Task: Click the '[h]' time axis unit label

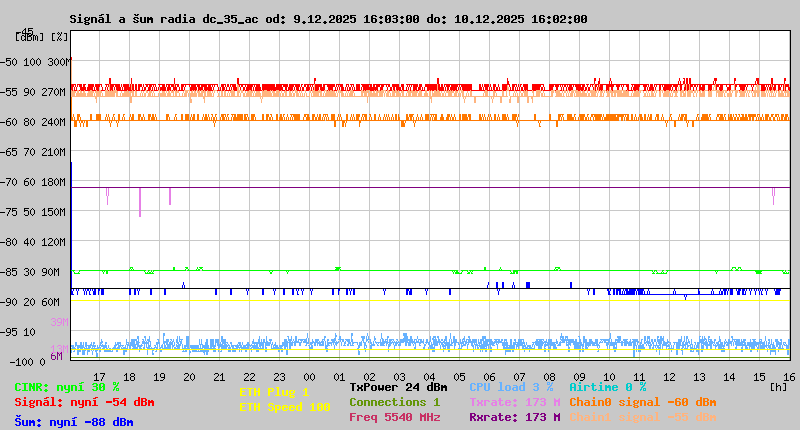Action: pyautogui.click(x=778, y=388)
